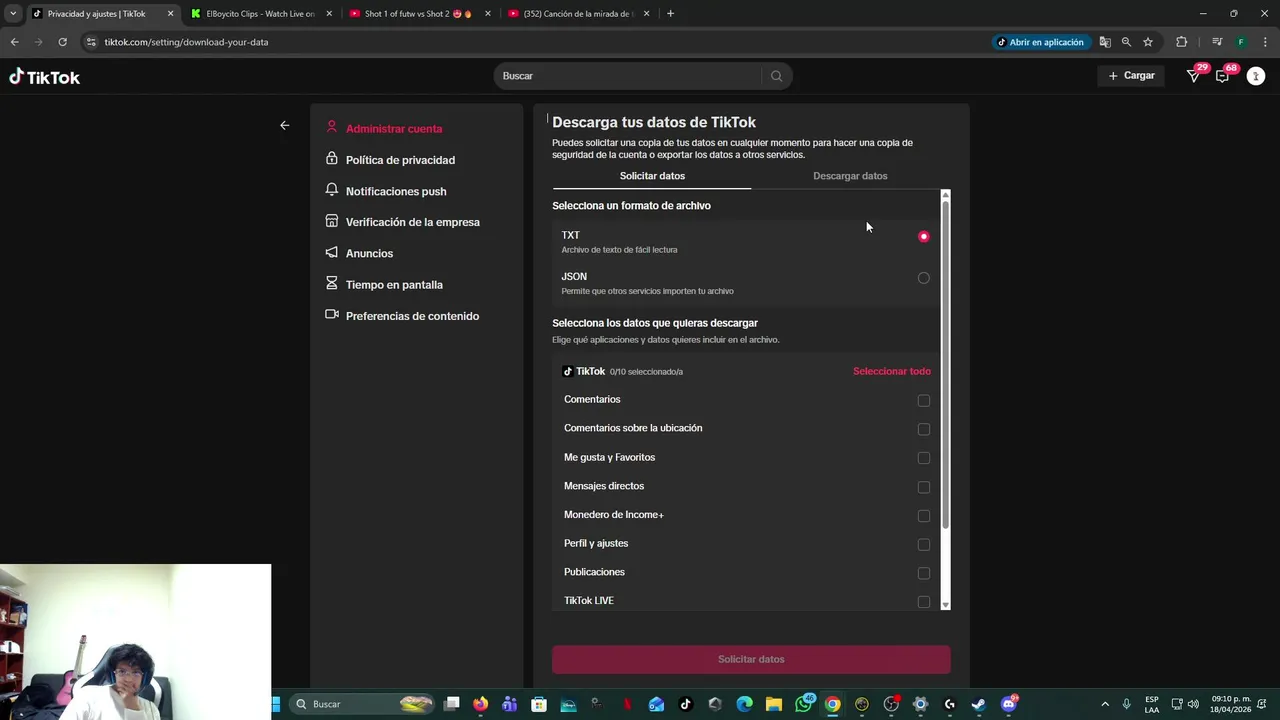Open the Chrome extensions puzzle icon
Image resolution: width=1280 pixels, height=720 pixels.
pyautogui.click(x=1182, y=42)
